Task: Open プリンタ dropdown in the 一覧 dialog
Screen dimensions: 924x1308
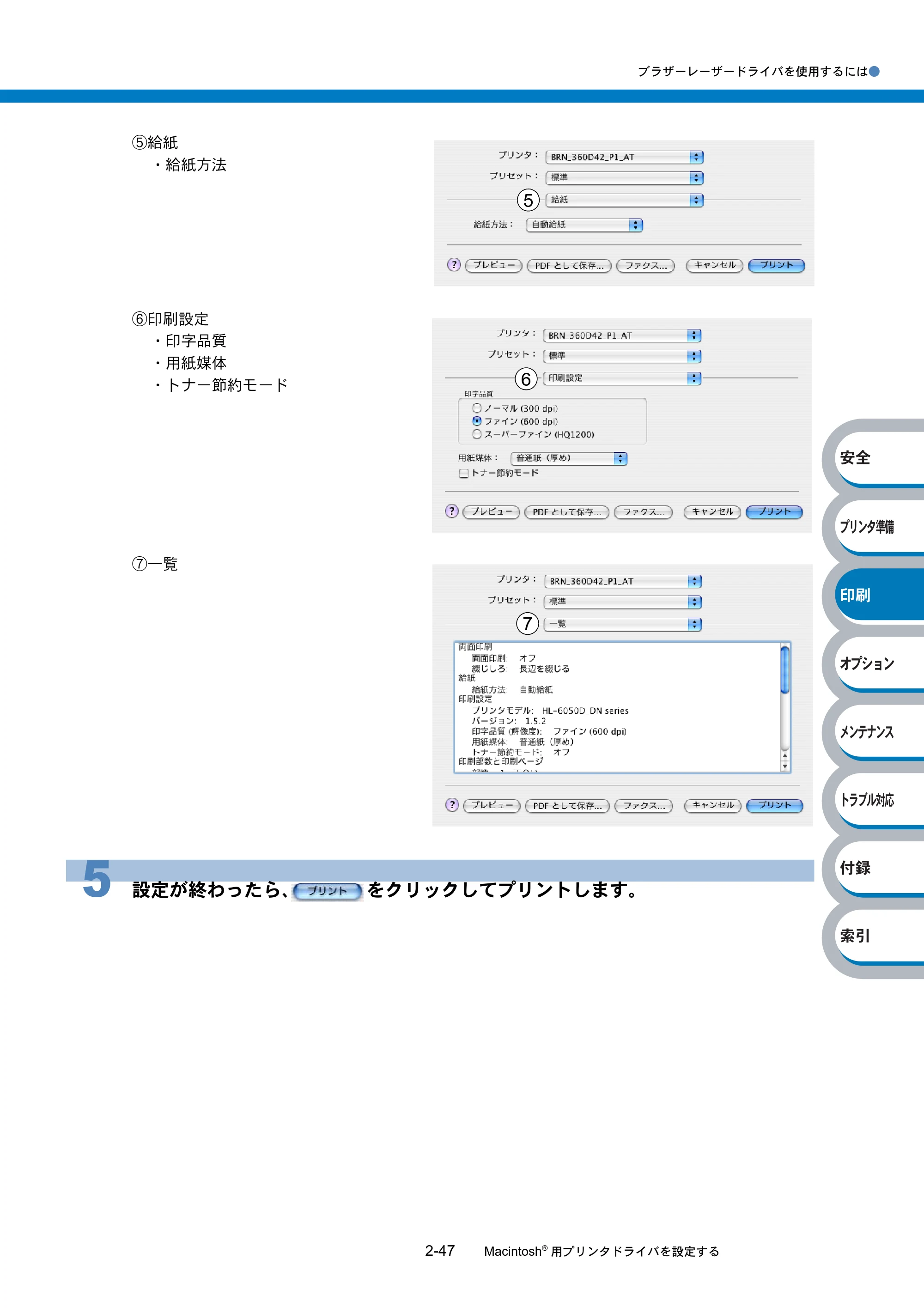Action: point(623,581)
